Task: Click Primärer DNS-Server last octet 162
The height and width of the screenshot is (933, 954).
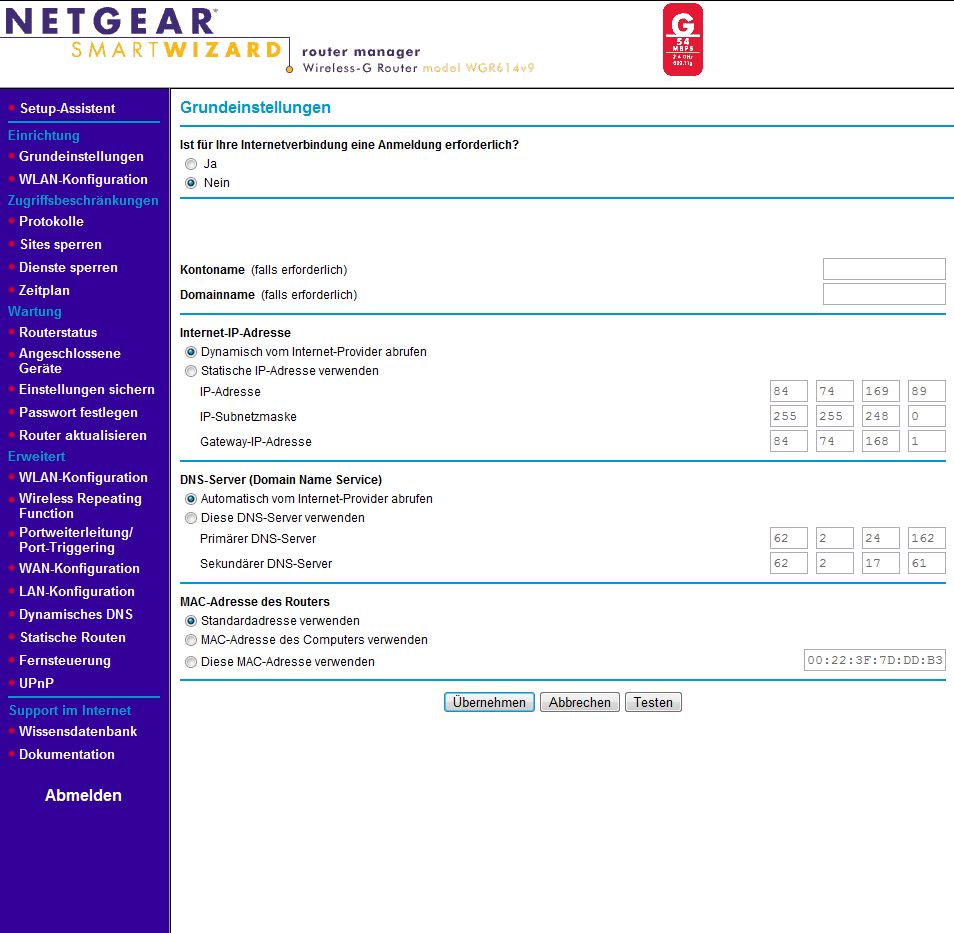Action: 927,538
